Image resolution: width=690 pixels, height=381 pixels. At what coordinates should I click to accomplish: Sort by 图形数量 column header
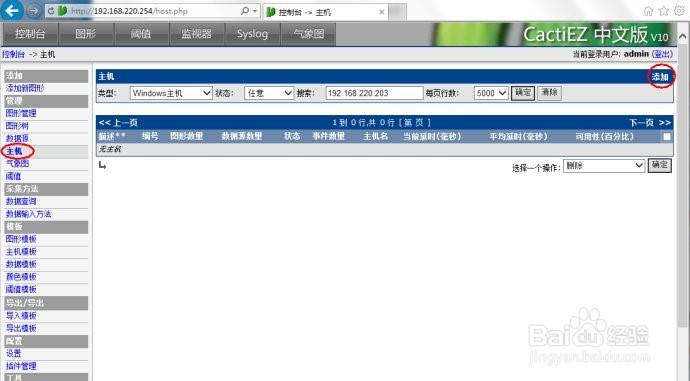[187, 136]
